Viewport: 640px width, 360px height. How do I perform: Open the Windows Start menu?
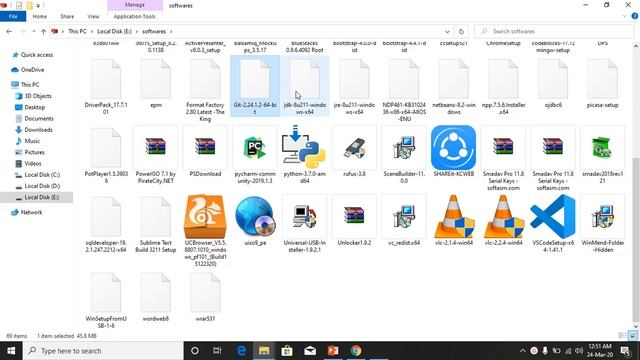click(x=11, y=351)
